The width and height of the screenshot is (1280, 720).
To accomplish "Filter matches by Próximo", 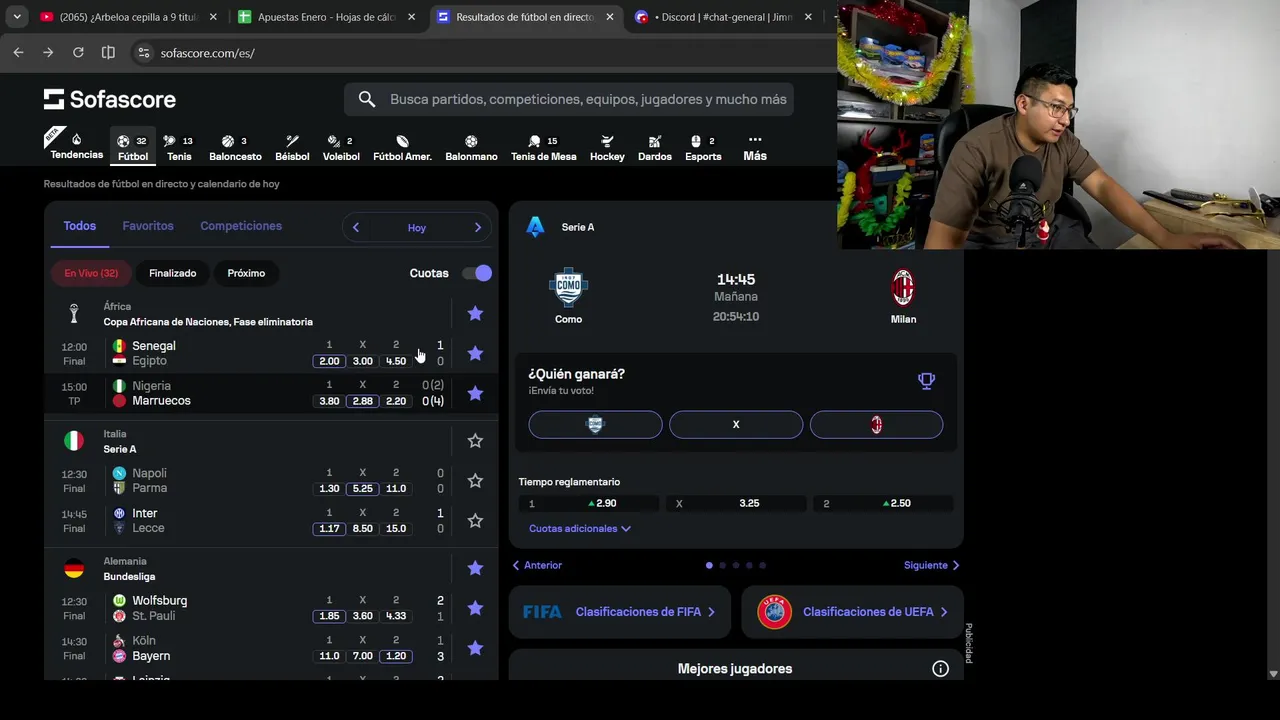I will tap(246, 273).
